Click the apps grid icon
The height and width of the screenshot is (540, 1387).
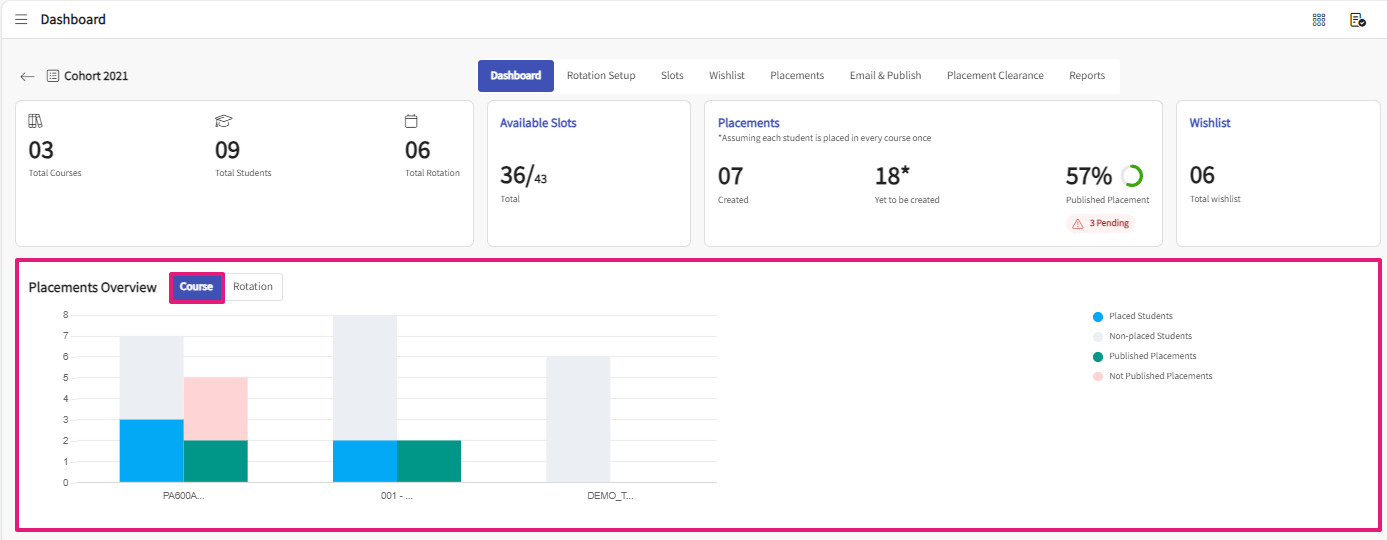(1319, 19)
